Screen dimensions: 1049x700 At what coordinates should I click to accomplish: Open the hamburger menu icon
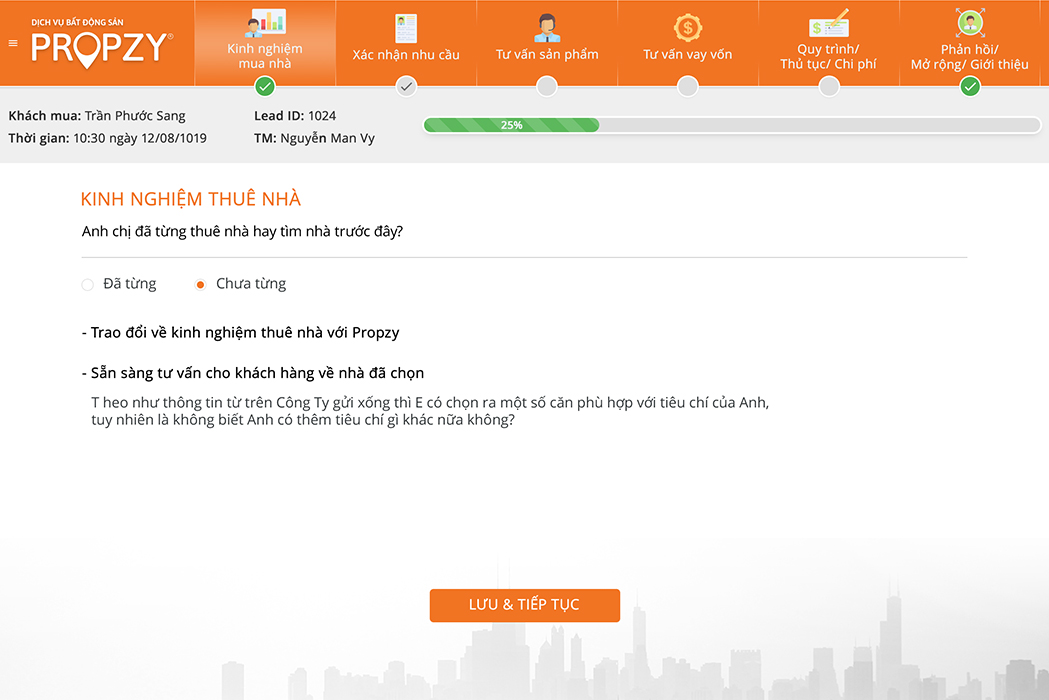tap(13, 43)
